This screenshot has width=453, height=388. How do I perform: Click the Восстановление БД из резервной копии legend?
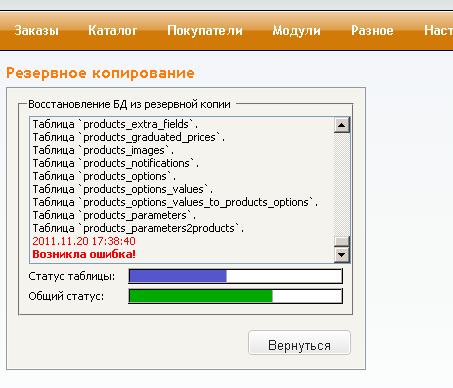(x=129, y=104)
